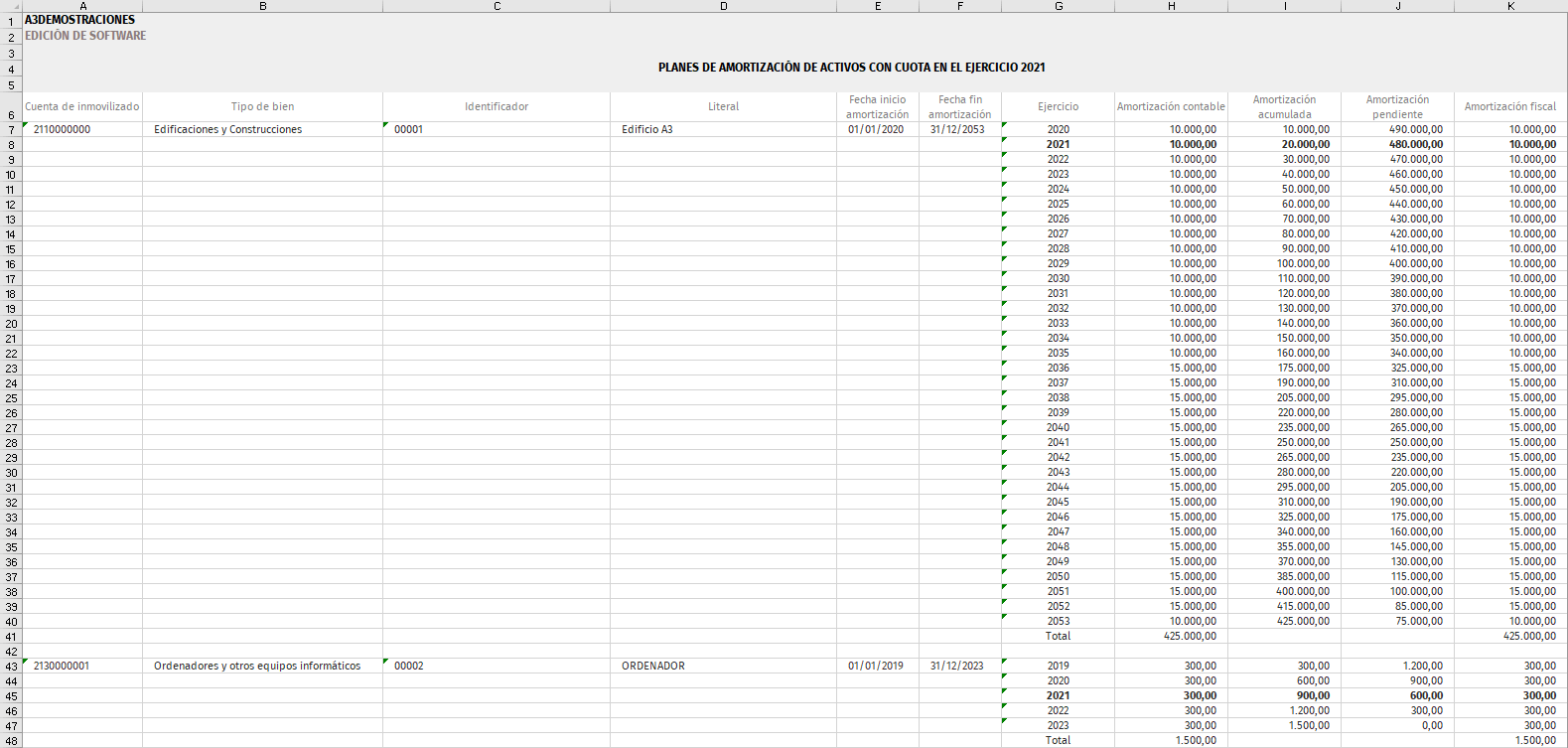This screenshot has width=1568, height=748.
Task: Select the bold 2021 year in row 8
Action: 1058,144
